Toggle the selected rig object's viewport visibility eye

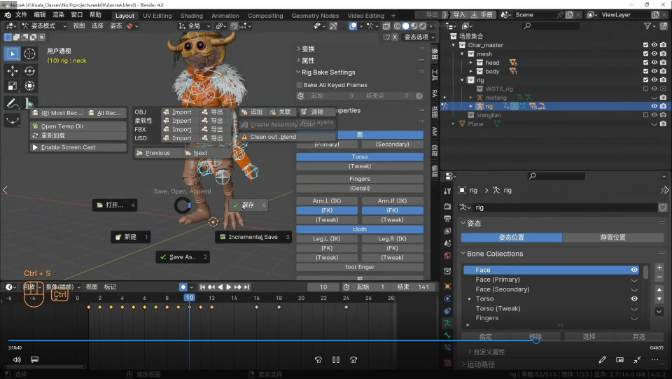click(654, 106)
